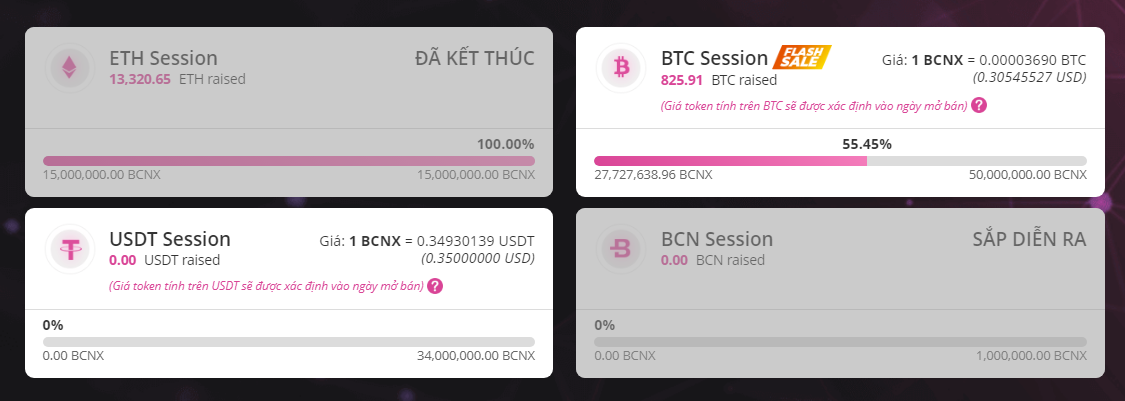Click the BCN session empty progress bar
Image resolution: width=1125 pixels, height=401 pixels.
(x=840, y=341)
